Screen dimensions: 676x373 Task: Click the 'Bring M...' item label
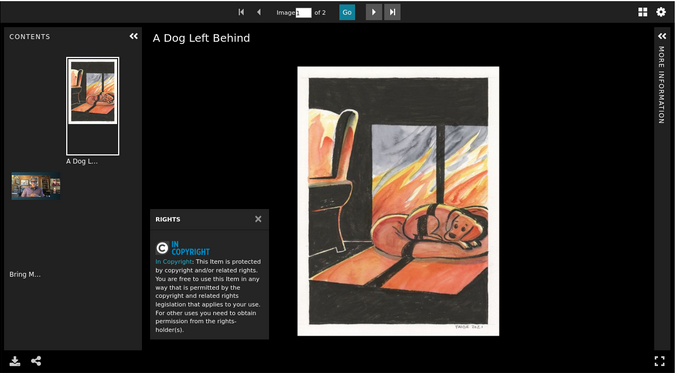25,274
